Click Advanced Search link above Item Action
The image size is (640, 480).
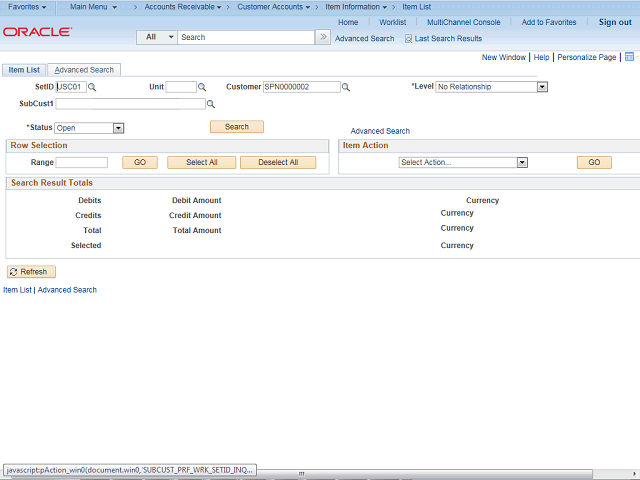coord(380,131)
